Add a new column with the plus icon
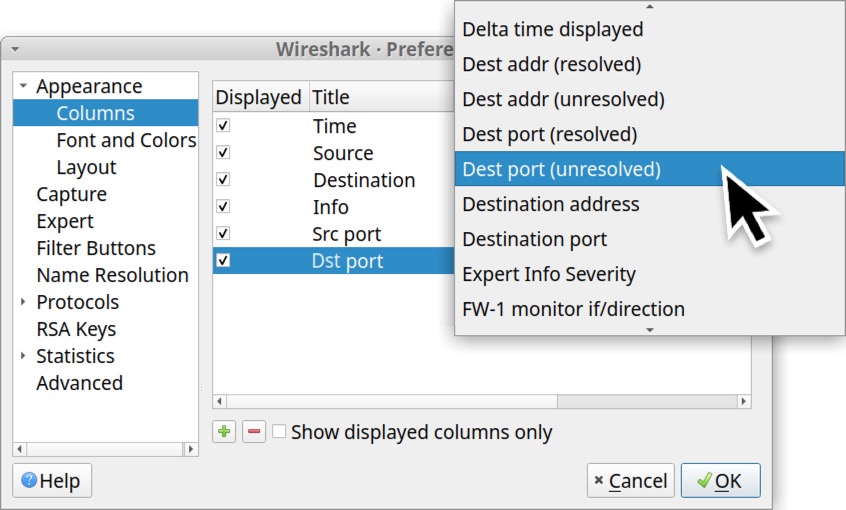 pos(224,432)
